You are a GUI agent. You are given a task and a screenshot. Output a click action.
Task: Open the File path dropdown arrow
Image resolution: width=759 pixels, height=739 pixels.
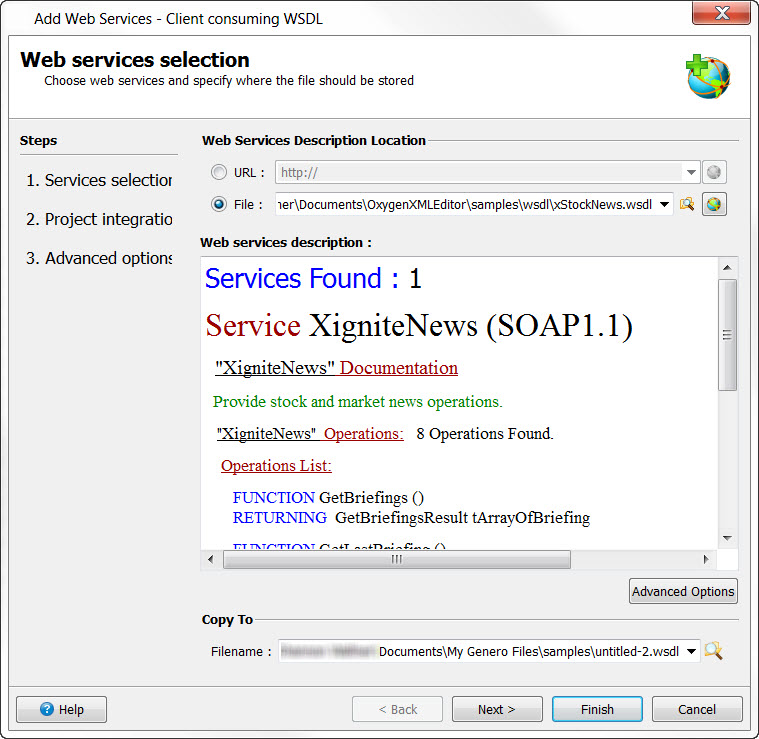click(665, 204)
